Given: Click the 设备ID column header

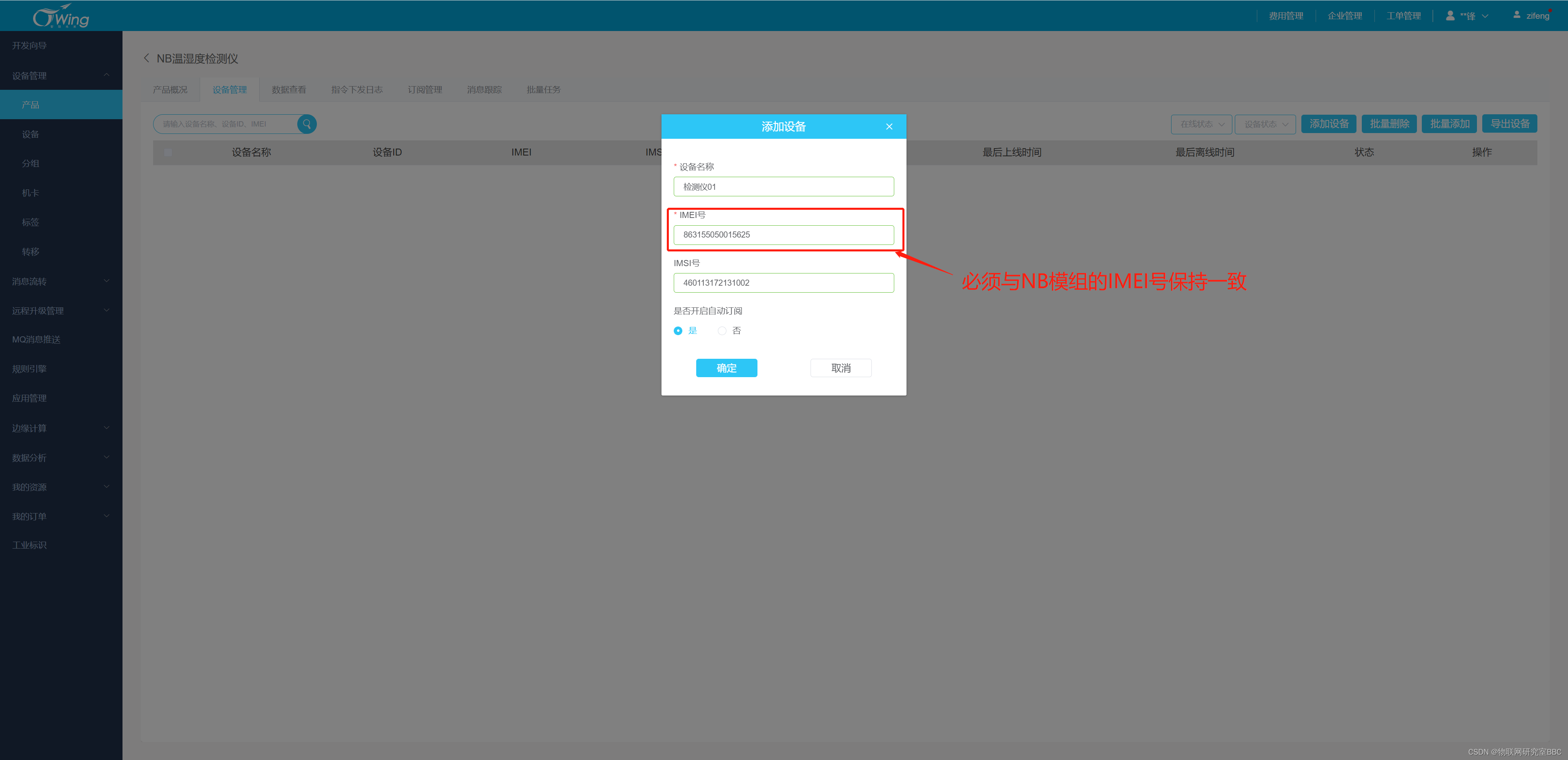Looking at the screenshot, I should point(387,152).
